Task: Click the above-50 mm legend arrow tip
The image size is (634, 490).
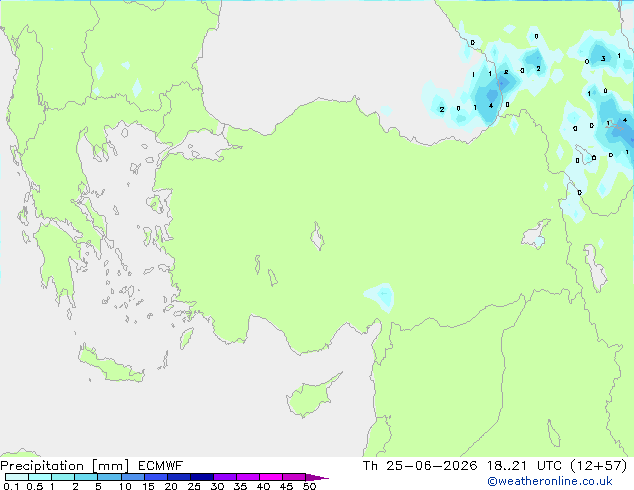Action: pyautogui.click(x=317, y=477)
